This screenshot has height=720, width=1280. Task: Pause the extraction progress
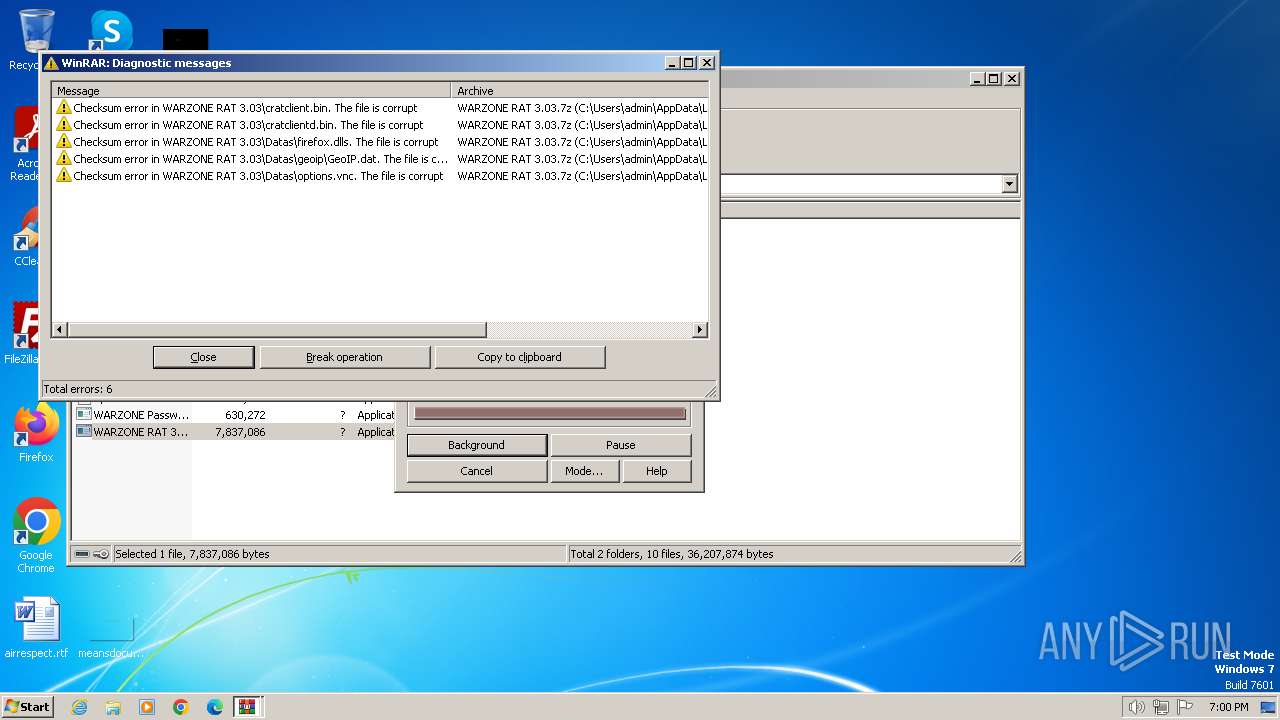pyautogui.click(x=620, y=445)
